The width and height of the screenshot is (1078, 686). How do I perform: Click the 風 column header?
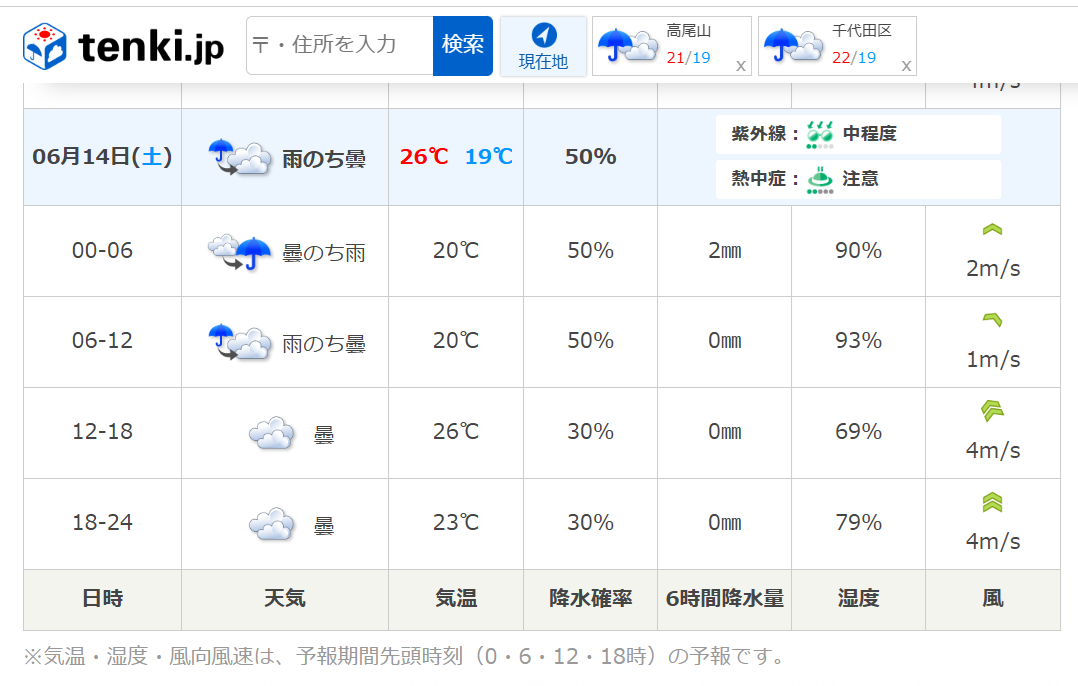pos(993,599)
